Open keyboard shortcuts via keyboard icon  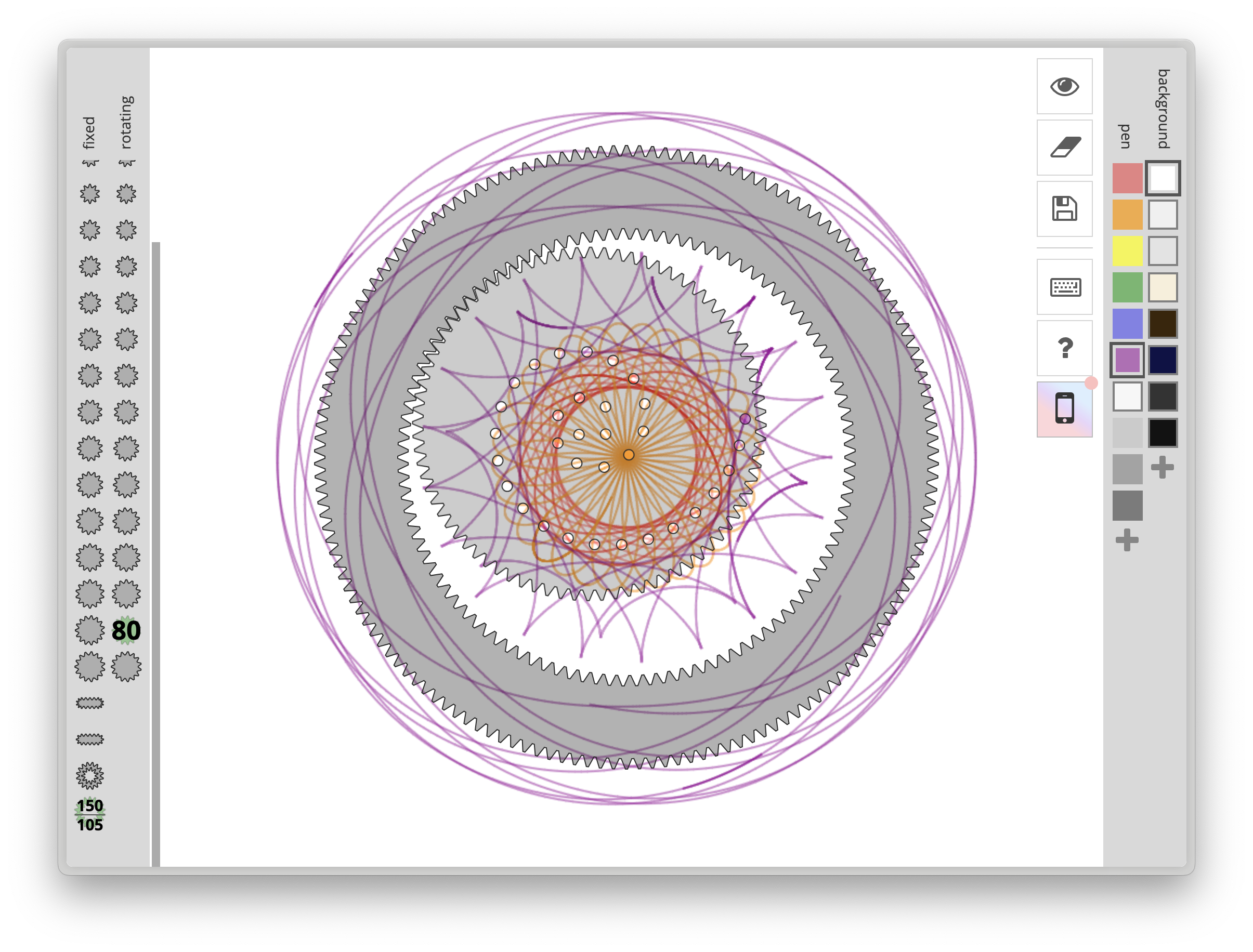point(1064,287)
